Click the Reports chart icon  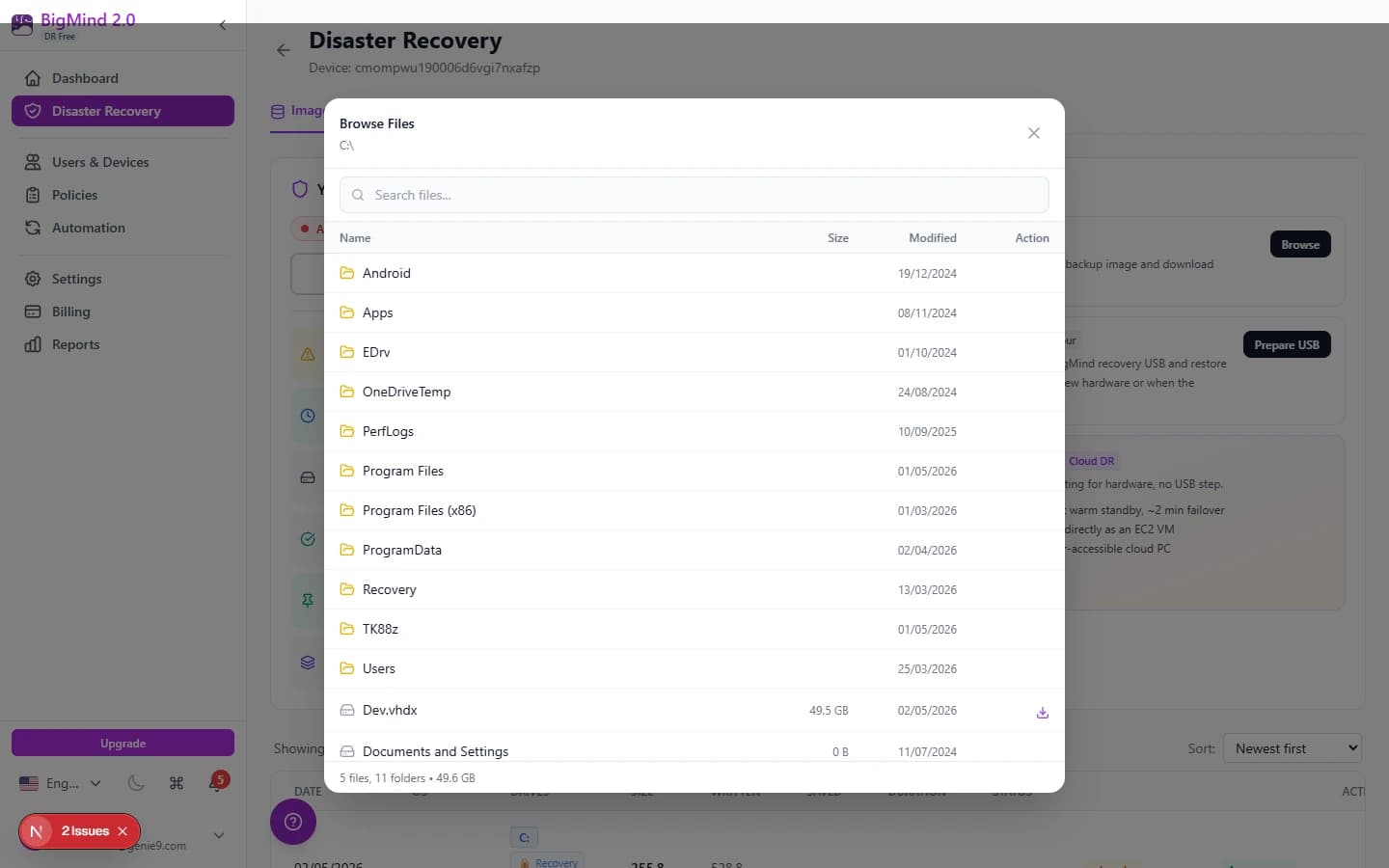click(x=33, y=344)
